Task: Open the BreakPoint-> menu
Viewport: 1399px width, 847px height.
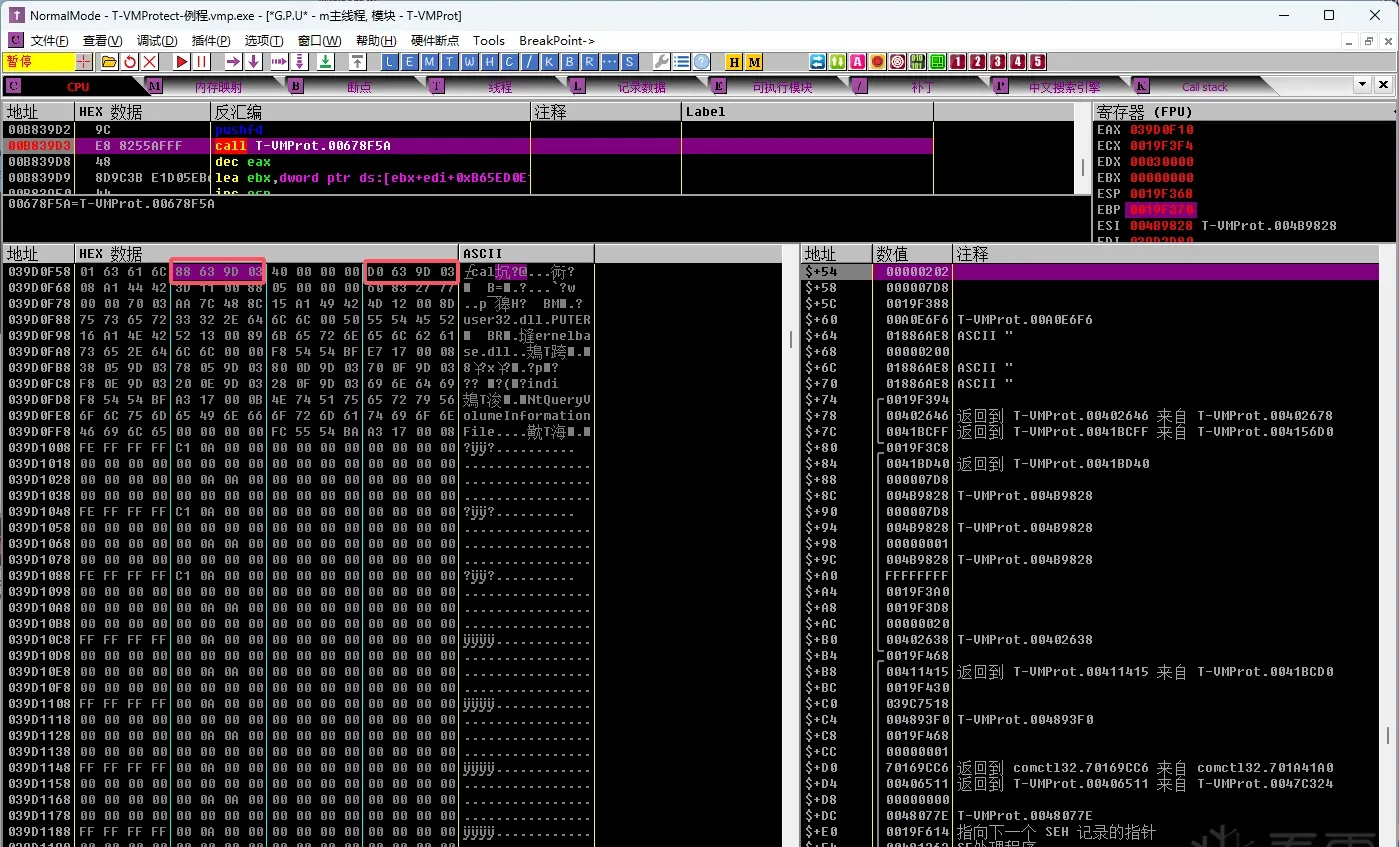Action: (x=557, y=41)
